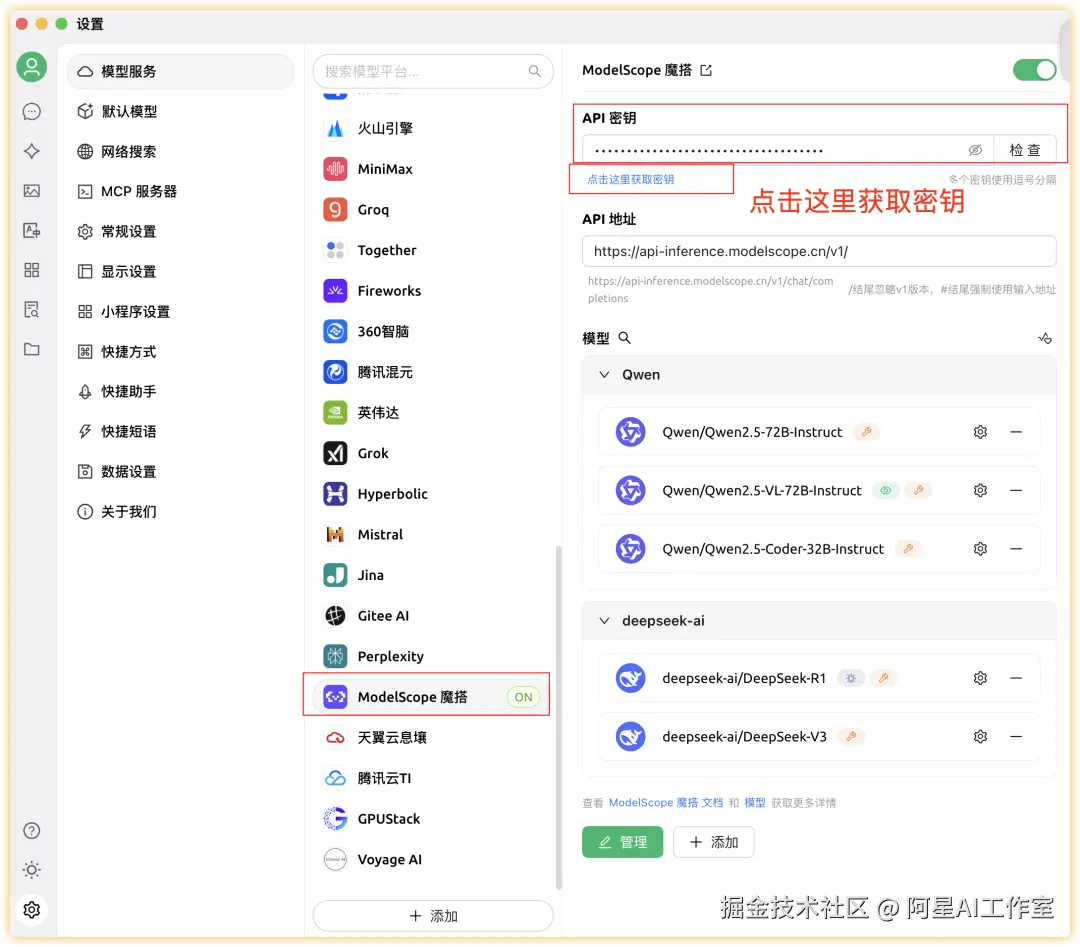This screenshot has height=947, width=1080.
Task: Select 网络搜索 settings section
Action: (180, 152)
